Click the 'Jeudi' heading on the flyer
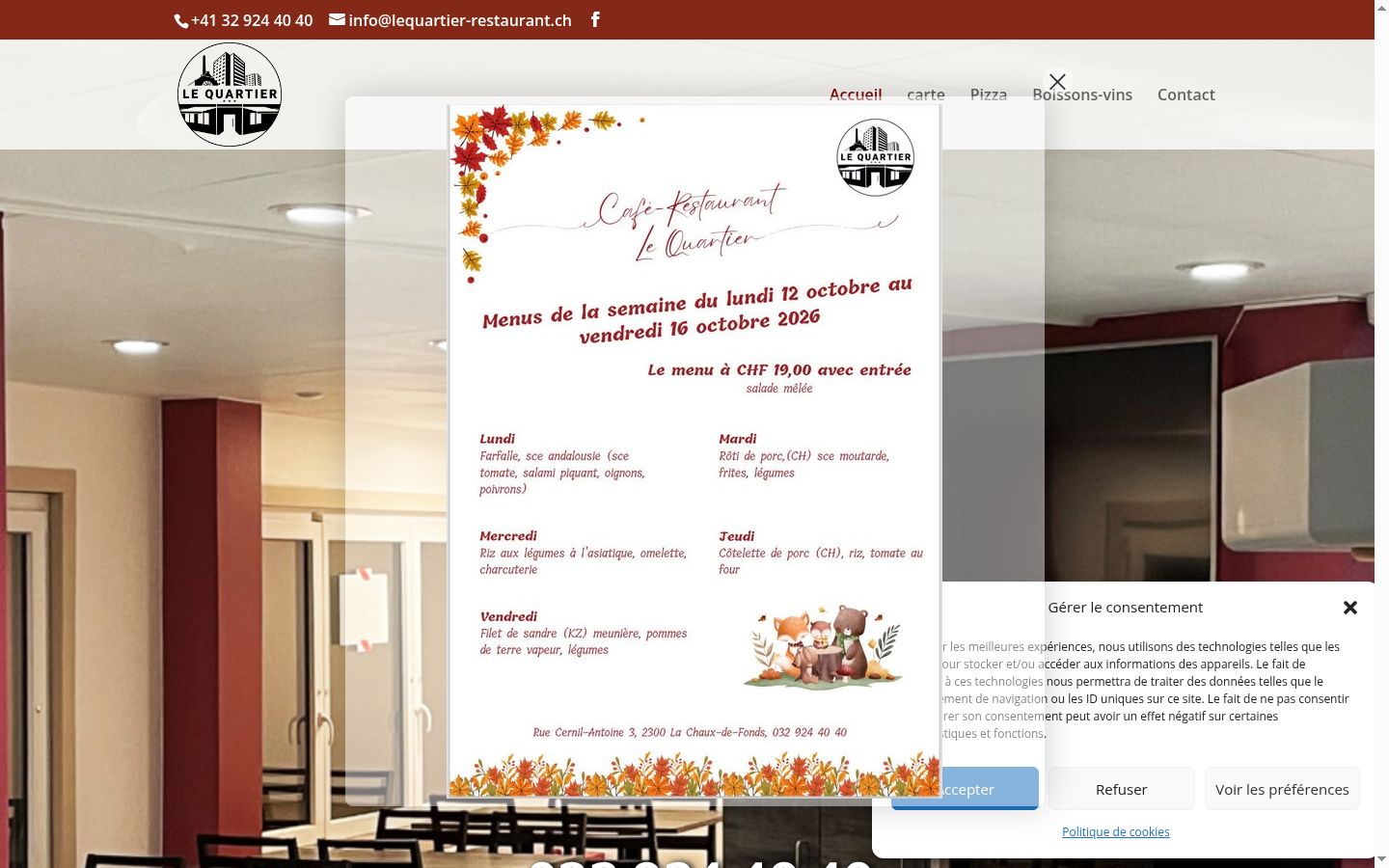 pos(737,536)
